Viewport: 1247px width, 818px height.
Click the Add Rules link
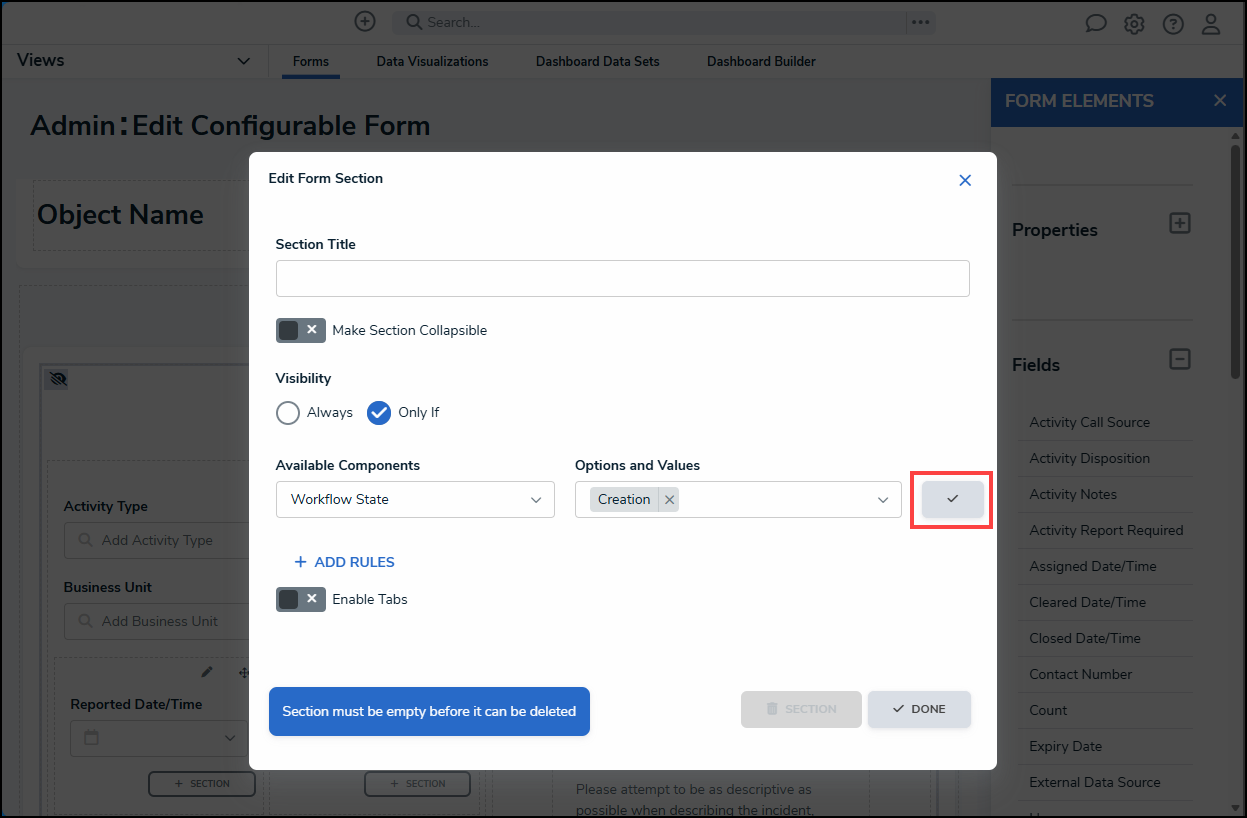pyautogui.click(x=345, y=562)
